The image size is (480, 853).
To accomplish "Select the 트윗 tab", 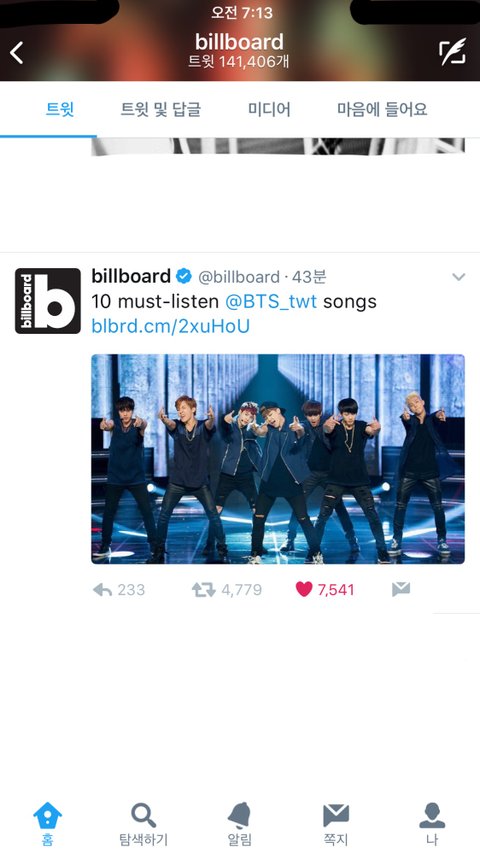I will (60, 110).
